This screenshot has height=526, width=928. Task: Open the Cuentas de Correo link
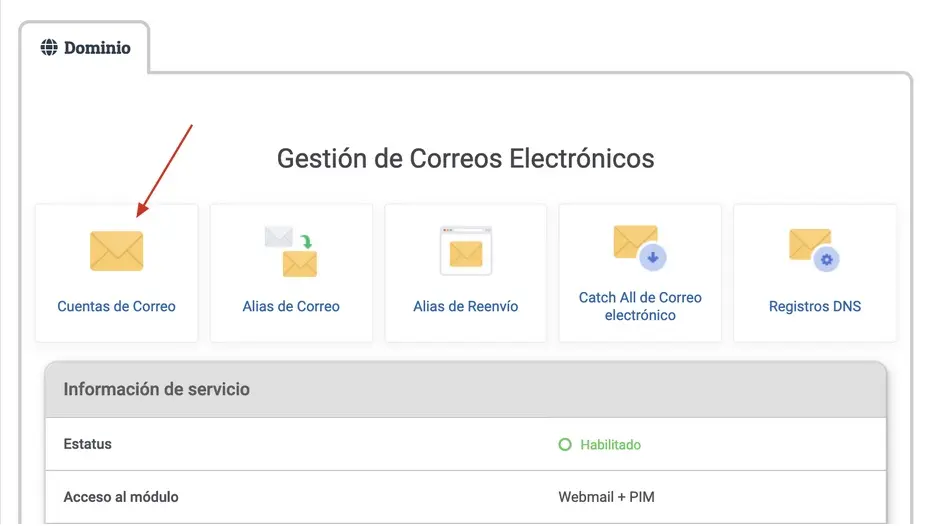[117, 306]
